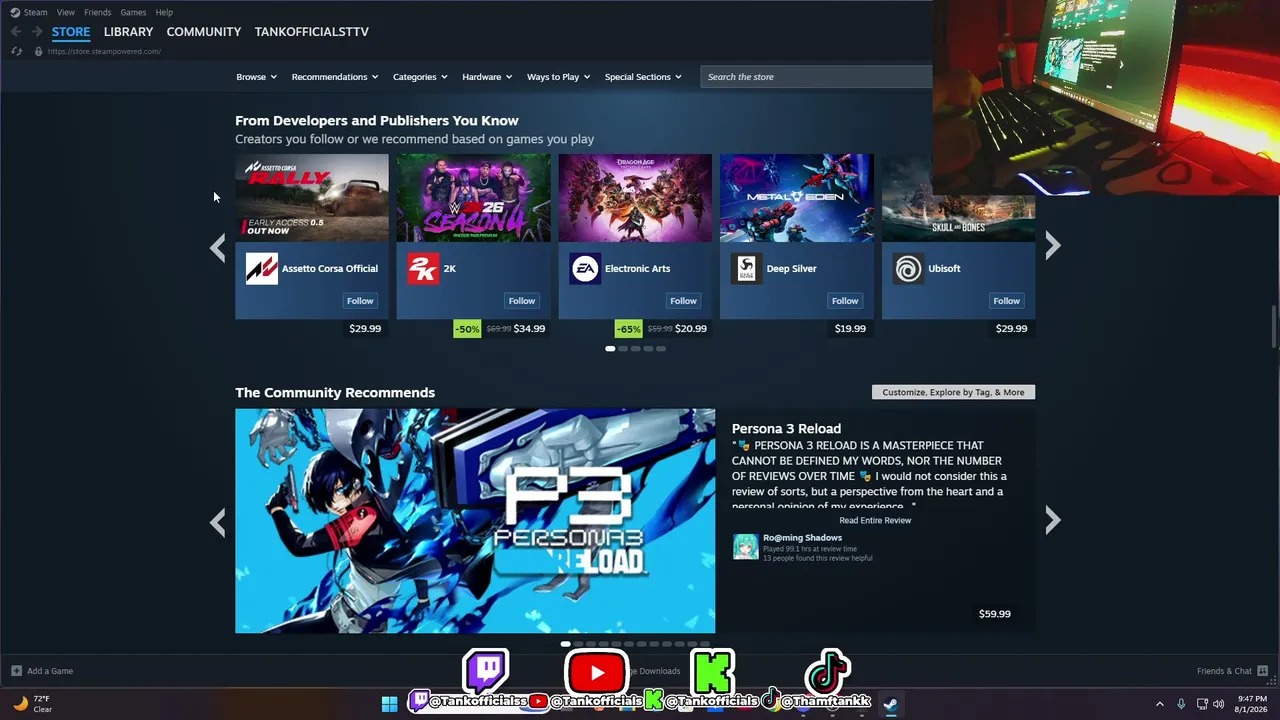The width and height of the screenshot is (1280, 720).
Task: Follow Electronic Arts
Action: point(683,301)
